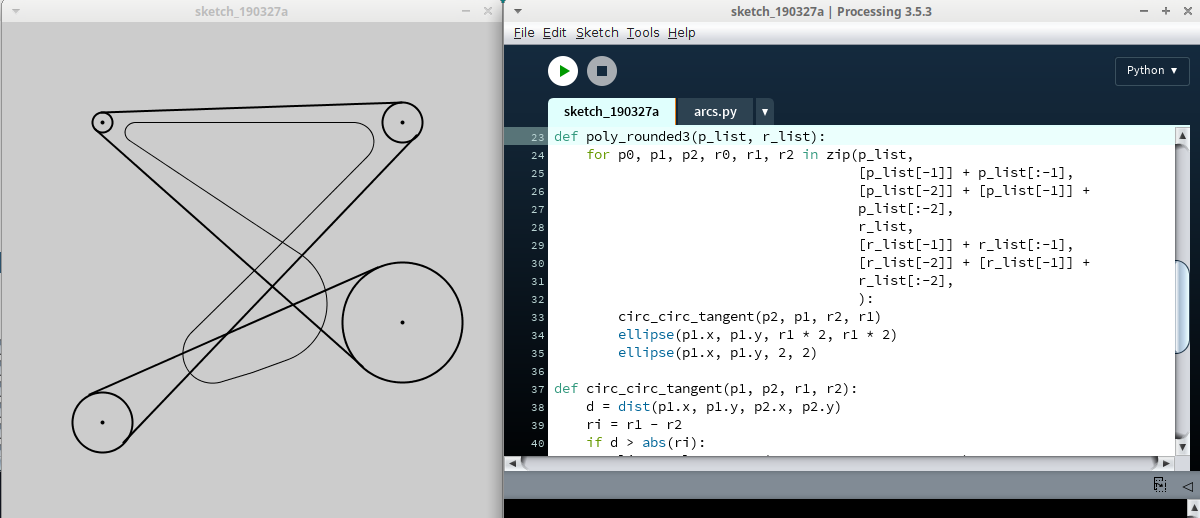
Task: Click the collapse console triangle icon
Action: click(1187, 485)
